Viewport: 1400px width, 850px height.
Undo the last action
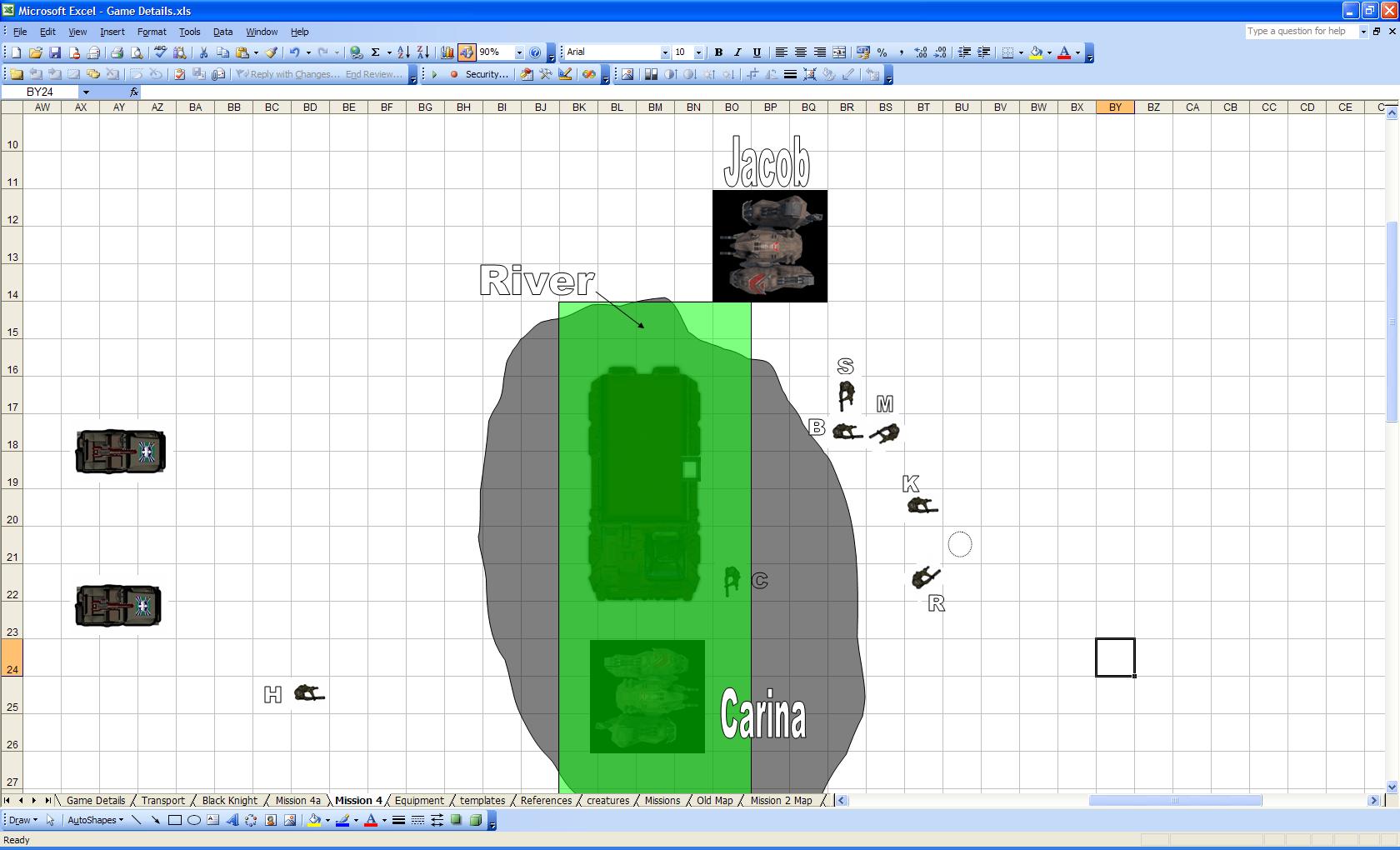coord(294,52)
